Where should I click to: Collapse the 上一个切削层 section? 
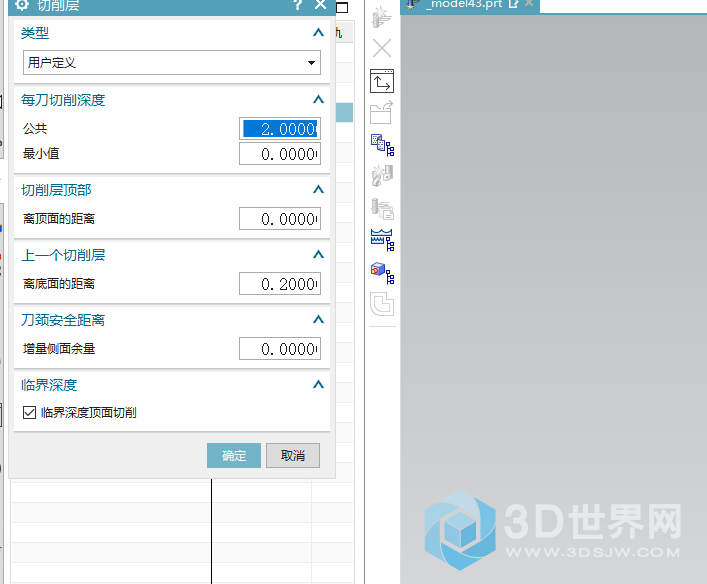318,254
